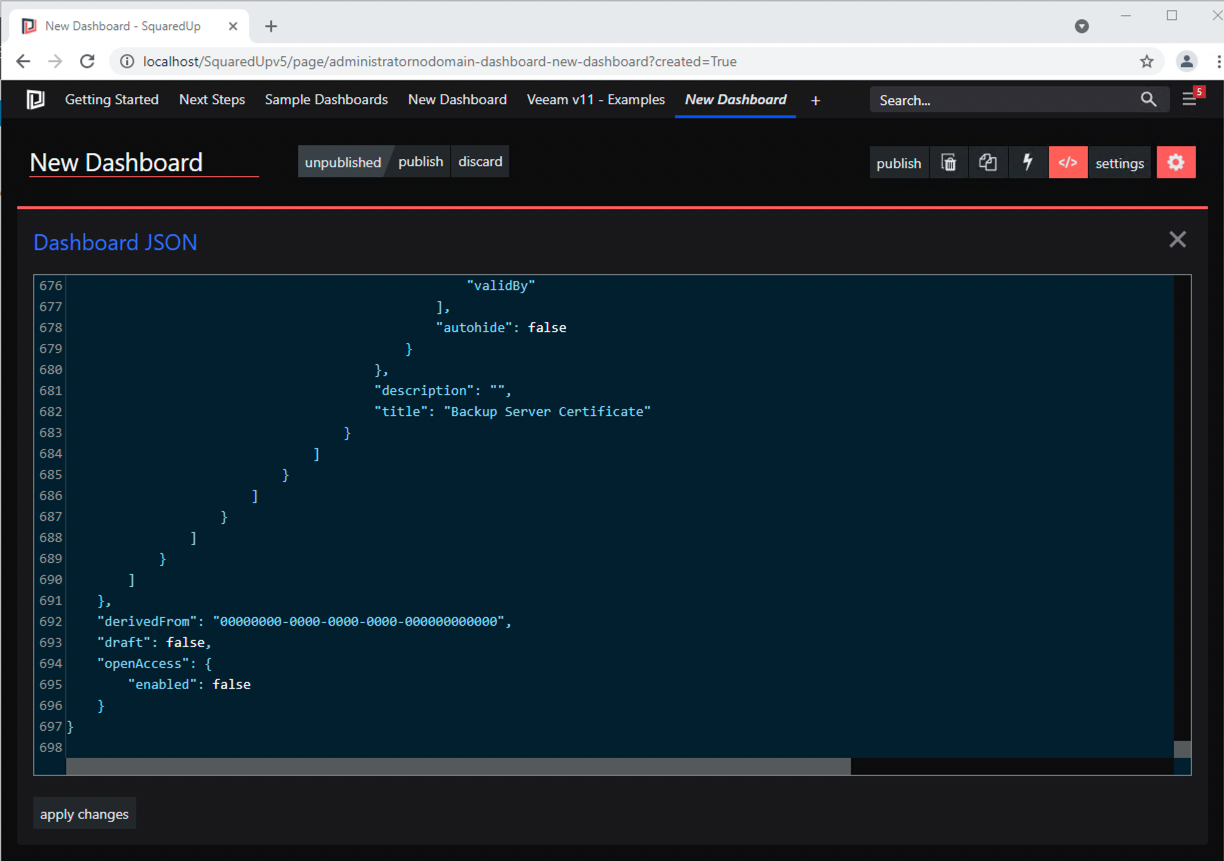Click the horizontal scrollbar thumb in editor
1224x861 pixels.
458,766
